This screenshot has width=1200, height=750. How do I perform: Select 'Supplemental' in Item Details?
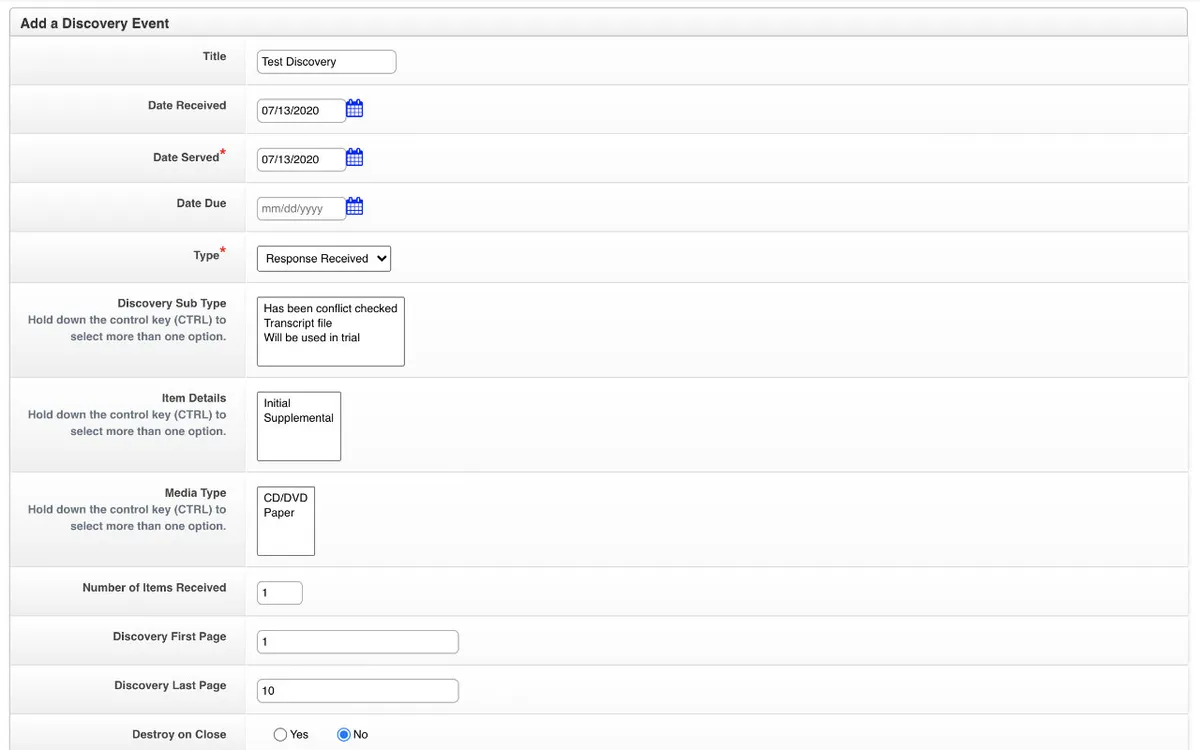298,418
